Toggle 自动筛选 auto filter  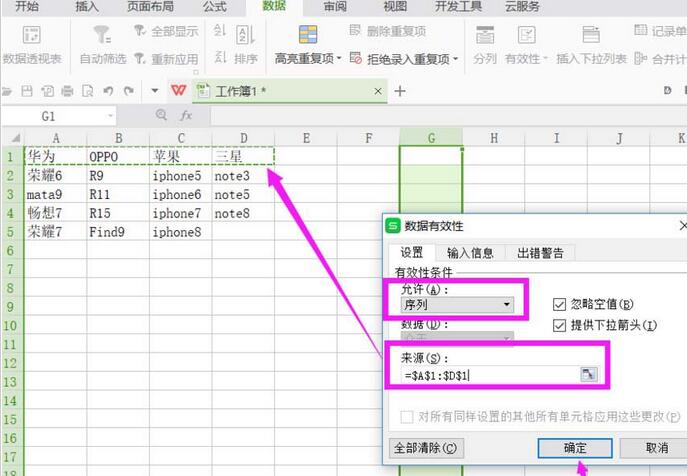tap(103, 45)
